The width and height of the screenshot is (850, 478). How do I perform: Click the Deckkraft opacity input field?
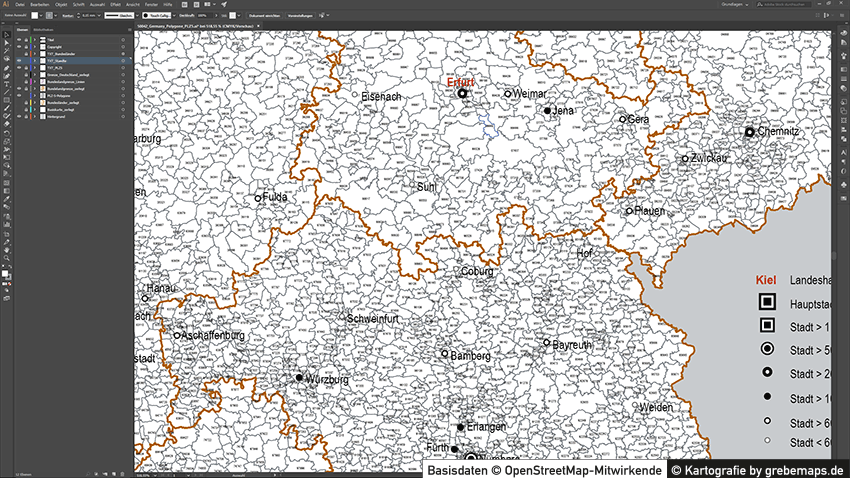point(205,15)
